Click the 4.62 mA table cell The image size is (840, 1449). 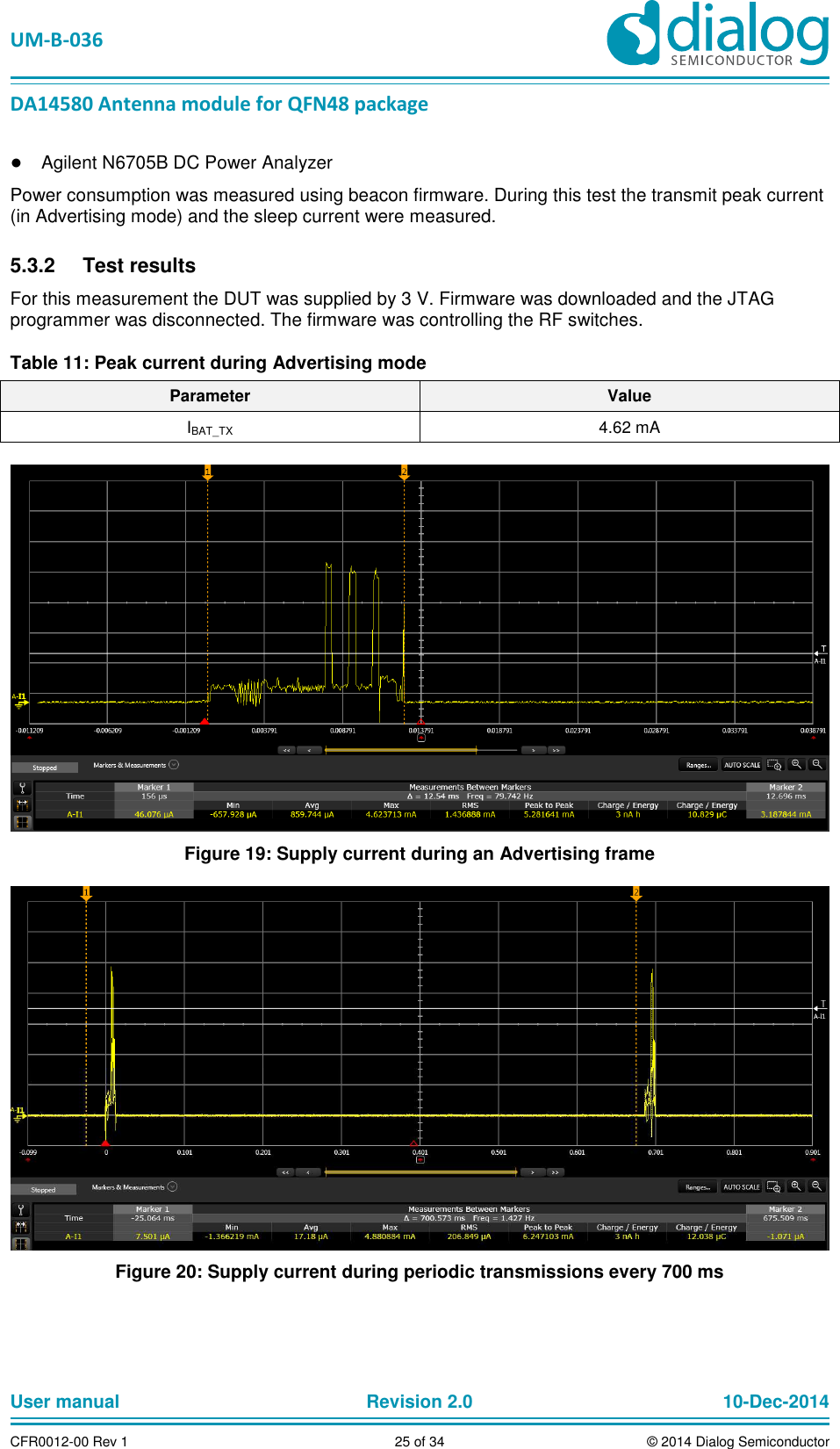pos(629,427)
